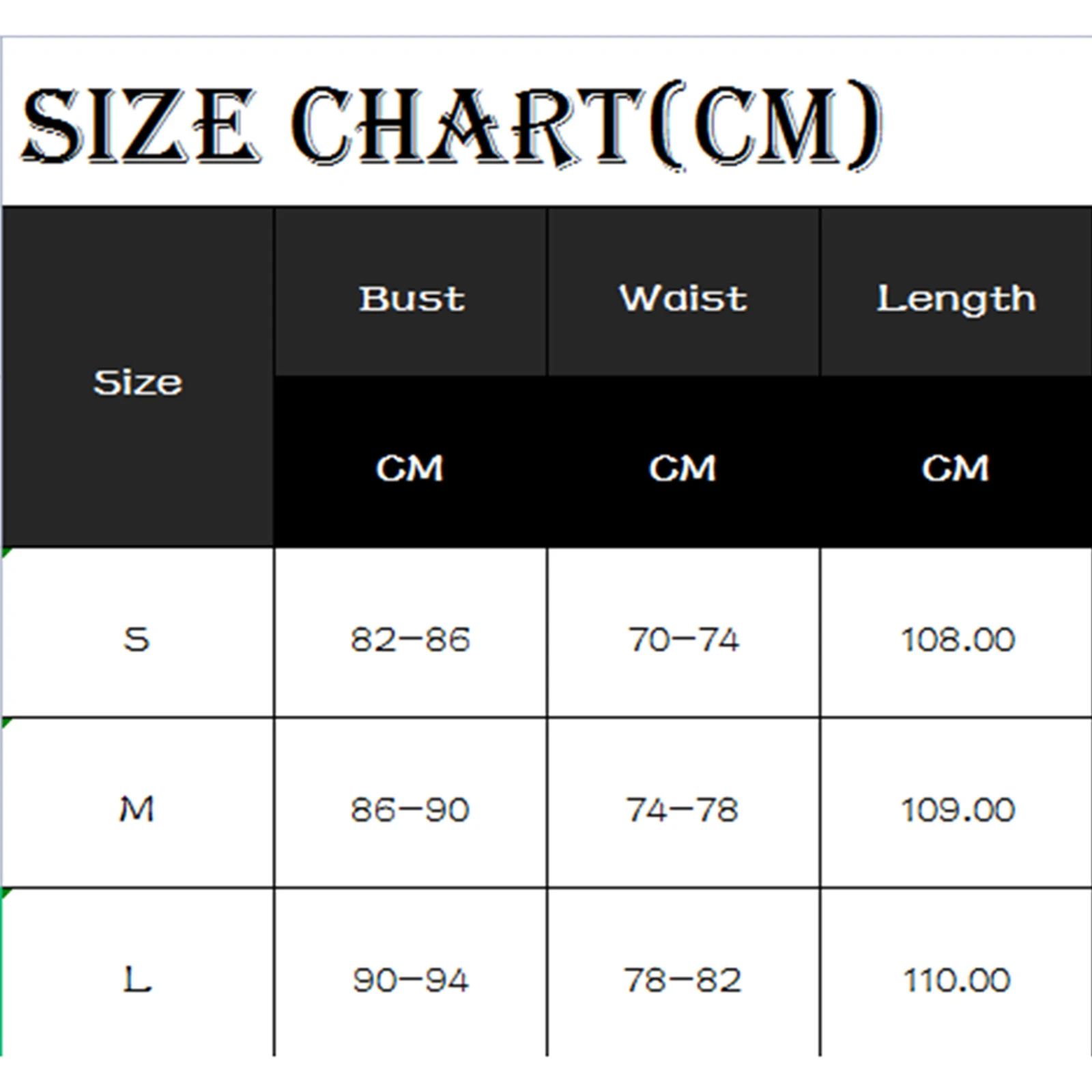The height and width of the screenshot is (1092, 1092).
Task: Select the CM unit cell under Length
Action: coord(956,468)
